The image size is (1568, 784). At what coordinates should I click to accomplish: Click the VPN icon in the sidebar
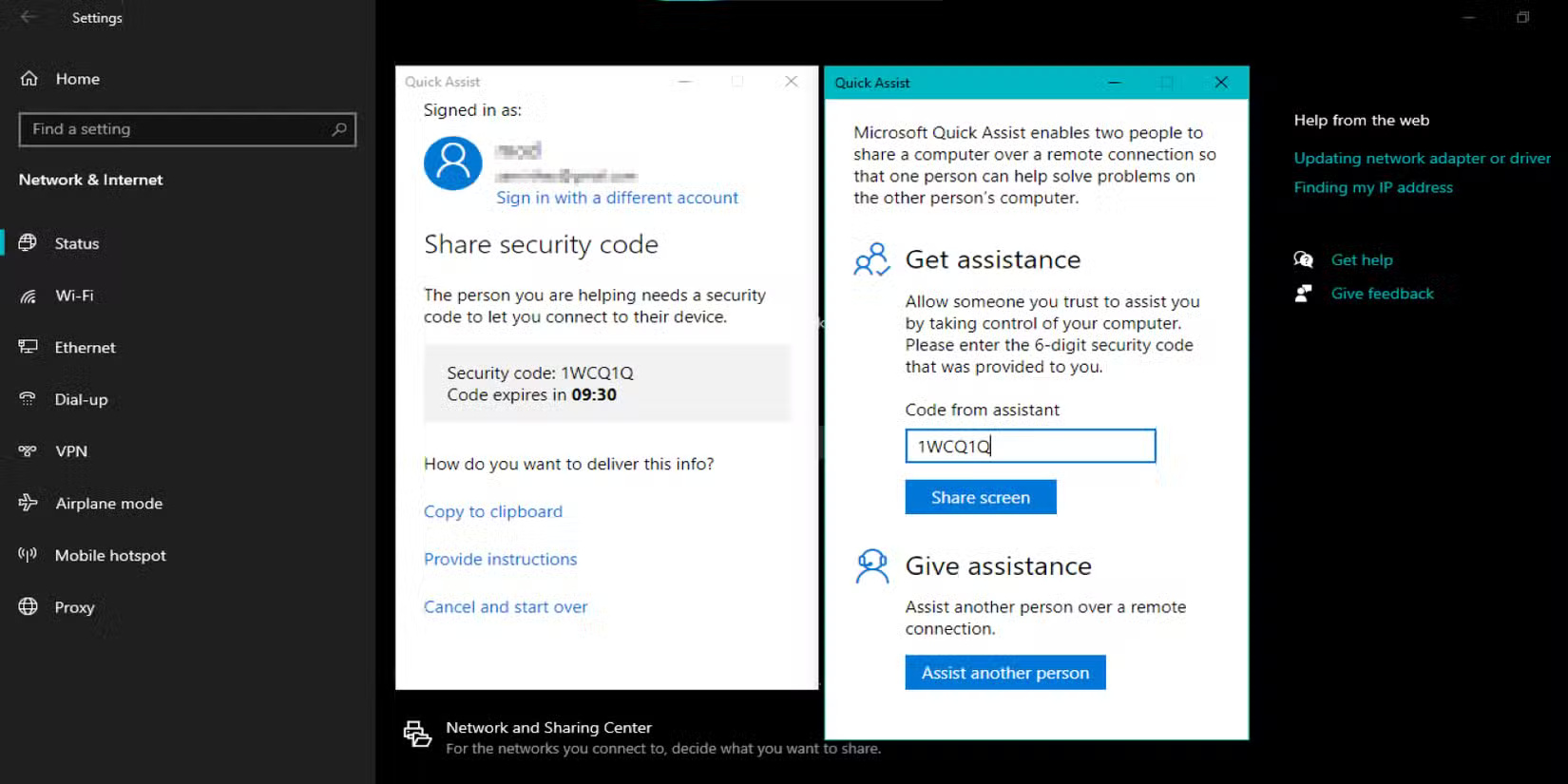click(29, 451)
